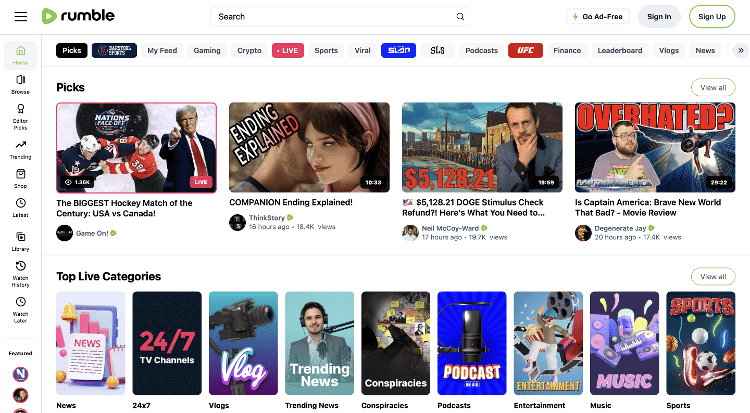The width and height of the screenshot is (750, 413).
Task: Open the 24/7 TV Channels category card
Action: tap(167, 343)
